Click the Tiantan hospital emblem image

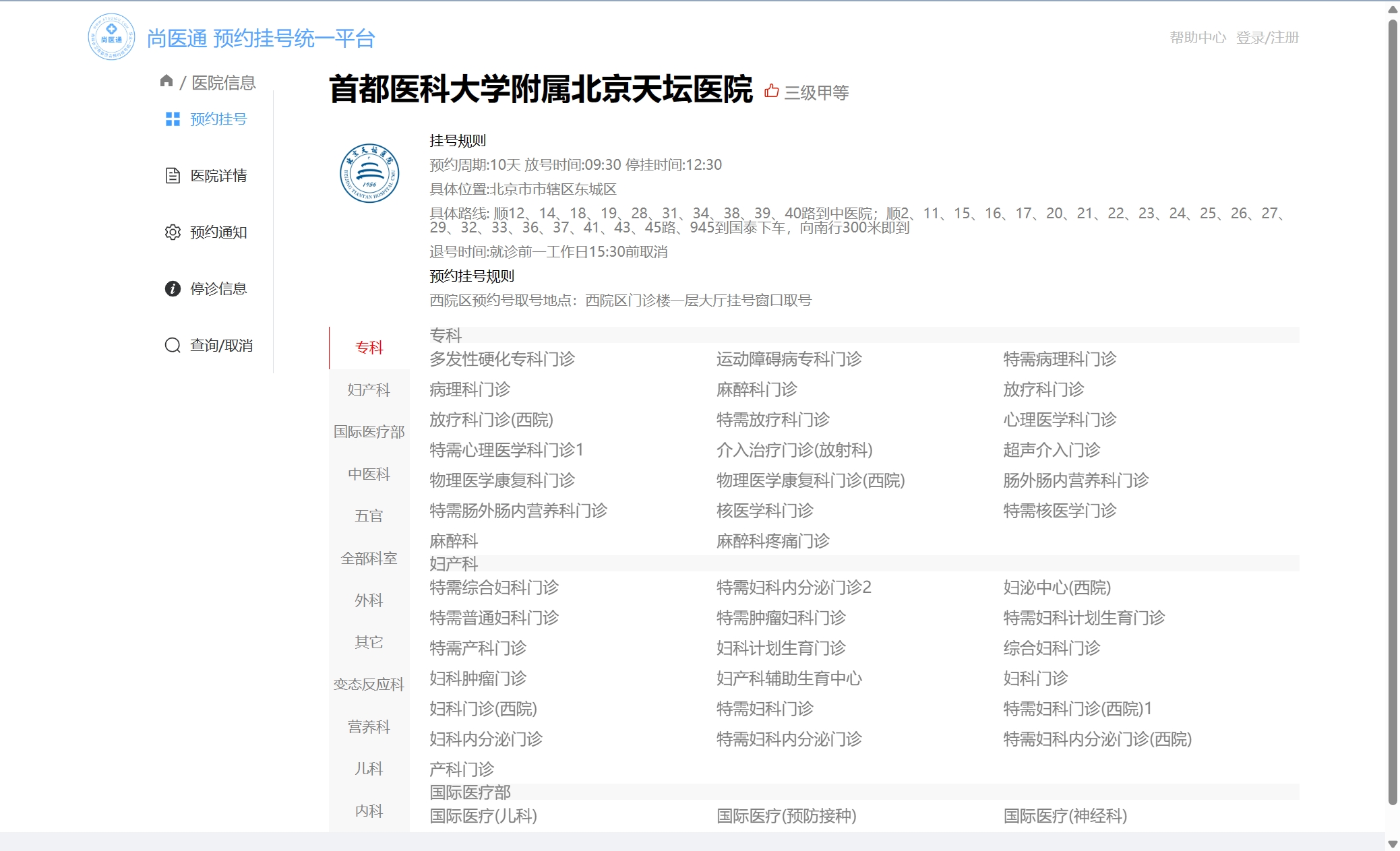[x=369, y=173]
